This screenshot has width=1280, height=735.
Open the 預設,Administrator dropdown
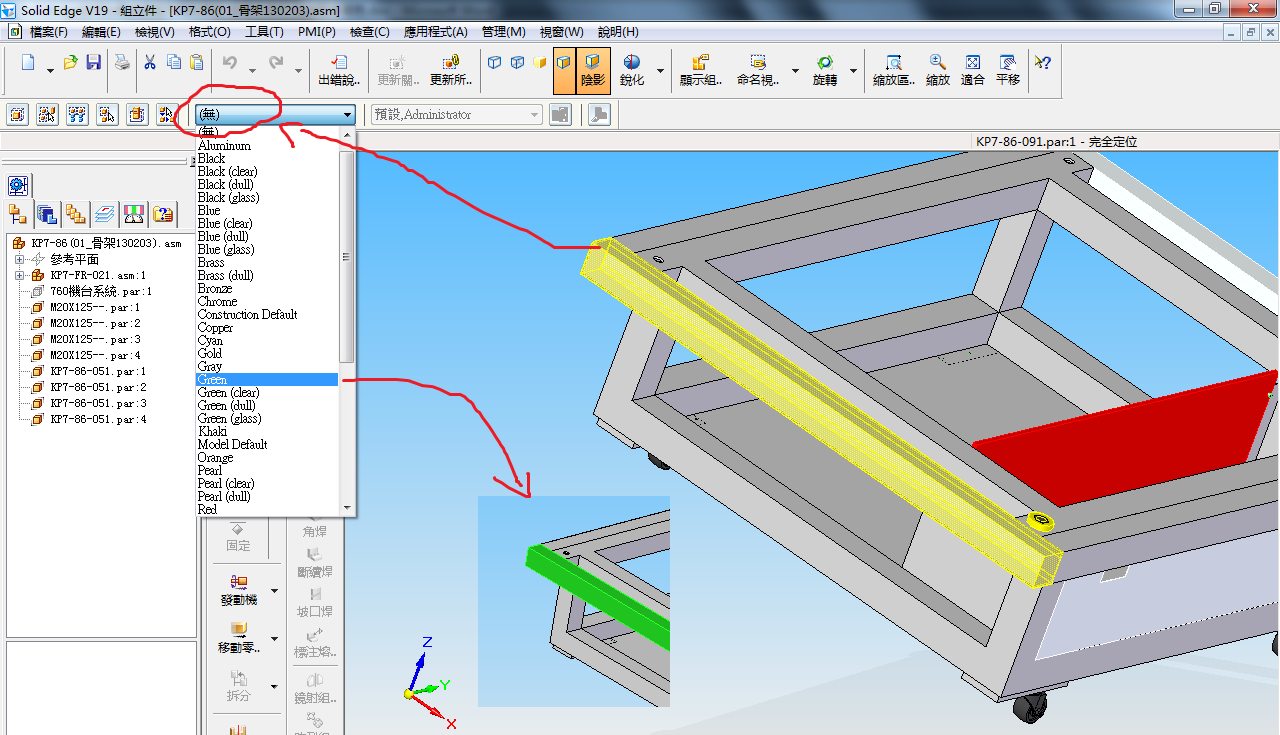point(535,115)
